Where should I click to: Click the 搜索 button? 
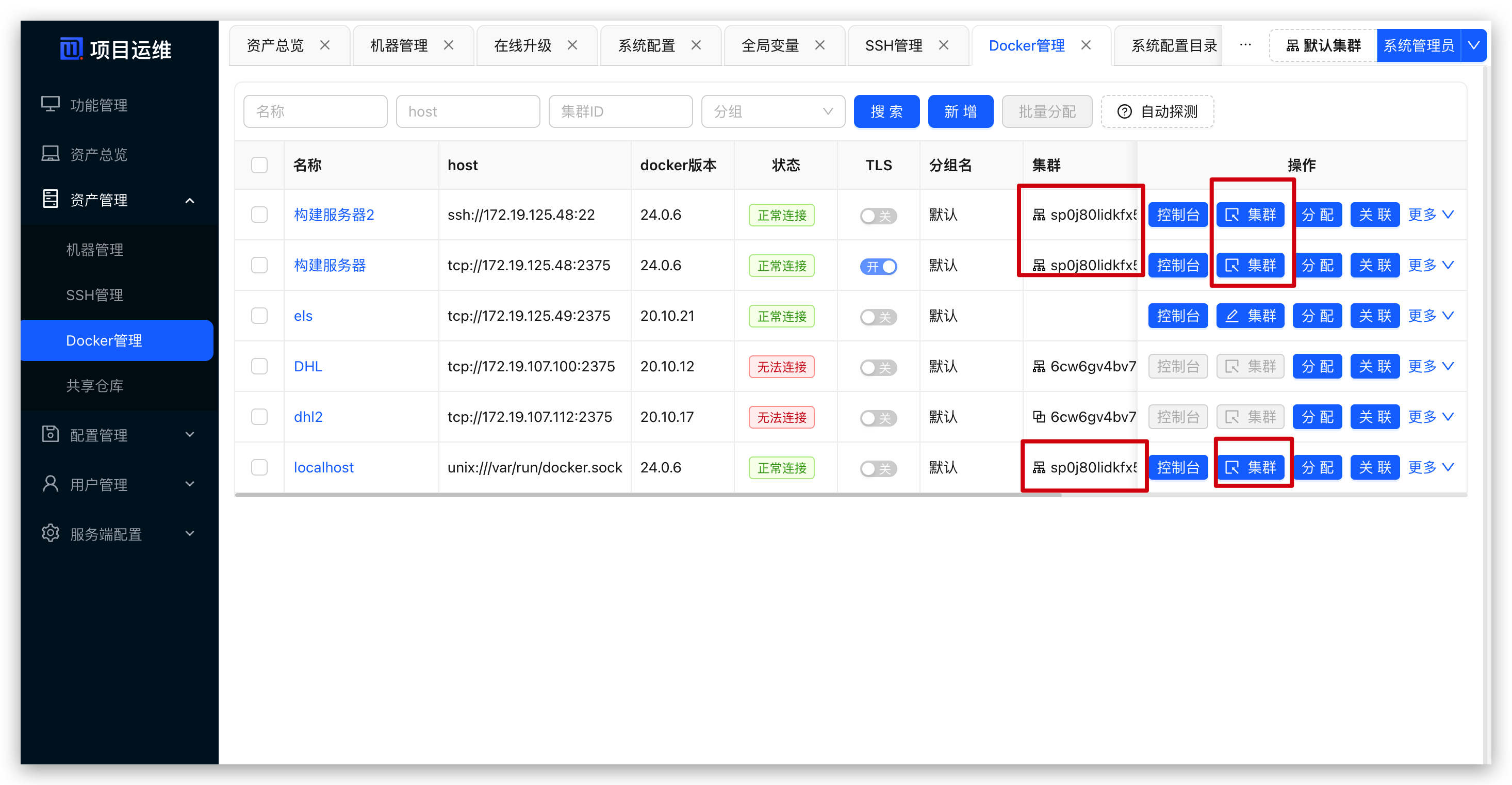886,111
